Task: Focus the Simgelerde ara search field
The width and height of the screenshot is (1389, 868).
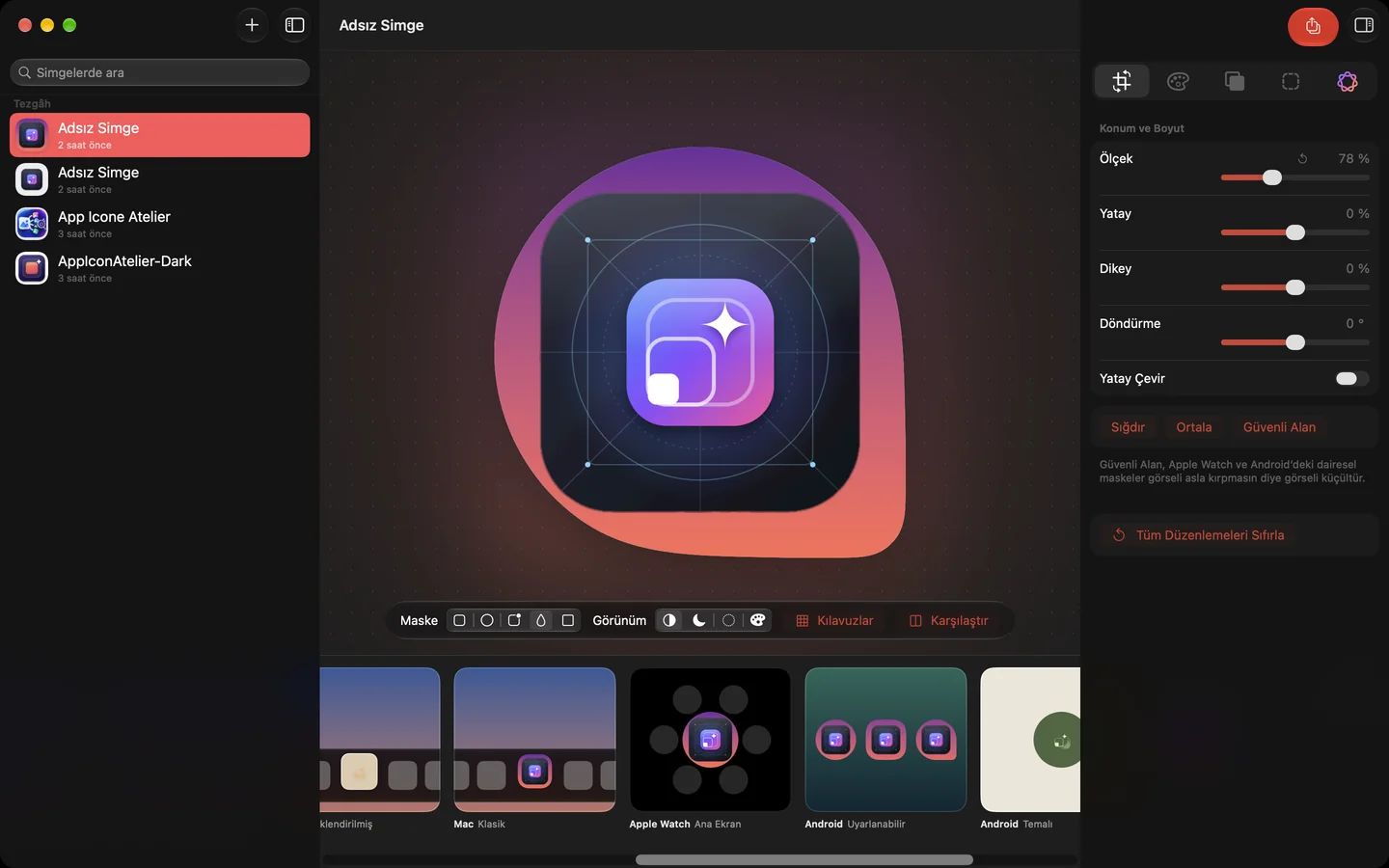Action: (x=160, y=72)
